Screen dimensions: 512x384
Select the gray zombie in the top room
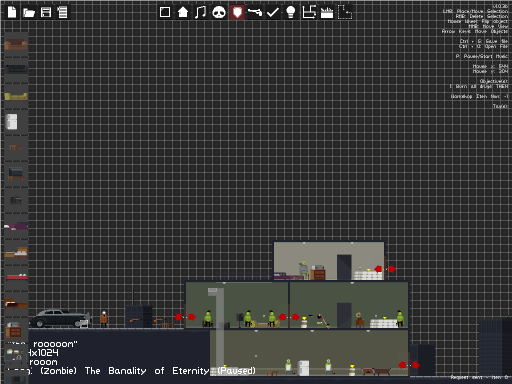click(x=303, y=270)
